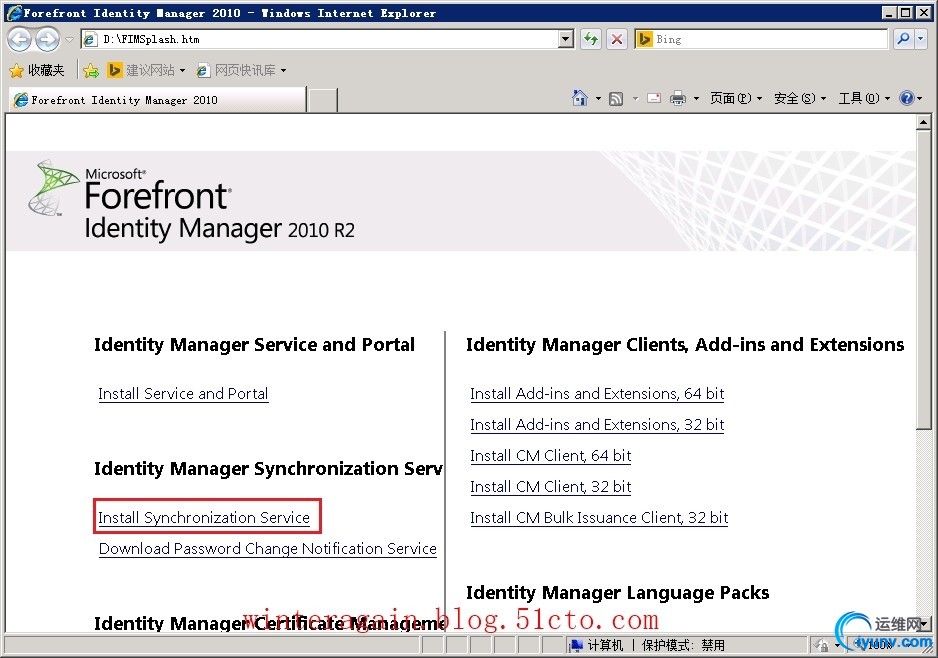The height and width of the screenshot is (658, 938).
Task: Click the search magnifier icon
Action: coord(903,39)
